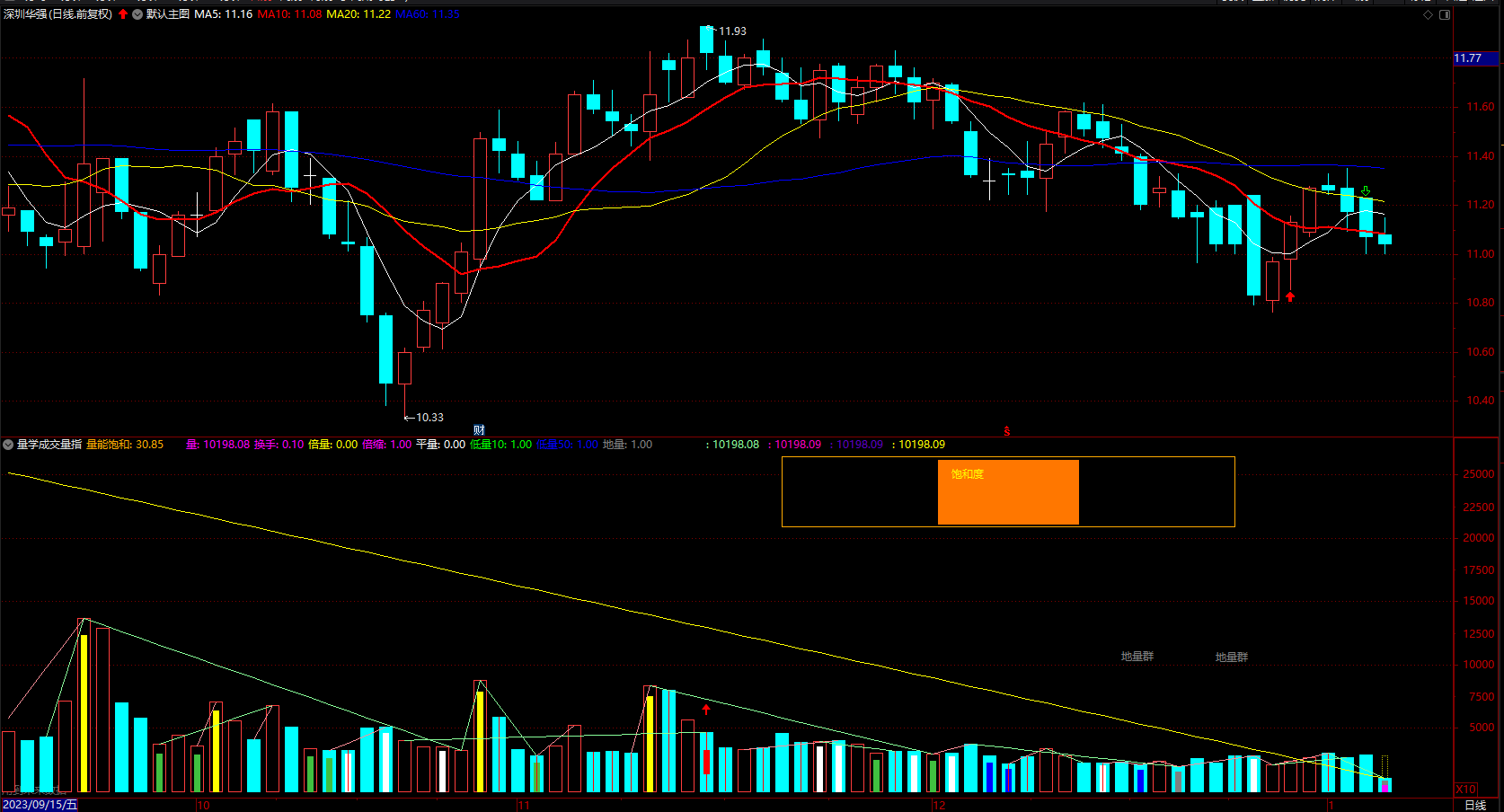Expand the 默认主图 indicator dropdown arrow
This screenshot has height=812, width=1504.
(x=137, y=14)
